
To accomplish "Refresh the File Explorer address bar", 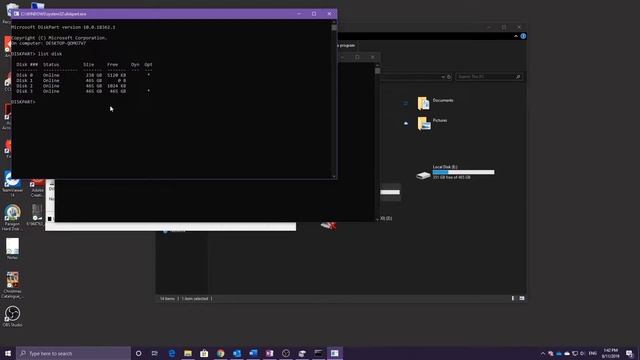I will tap(449, 77).
